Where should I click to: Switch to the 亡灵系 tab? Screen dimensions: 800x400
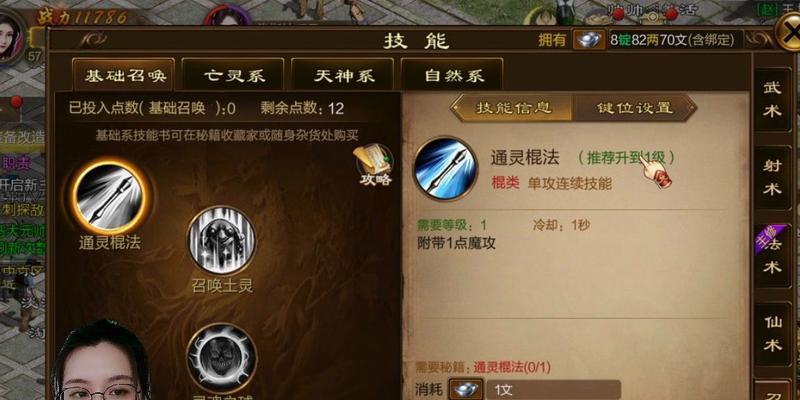tap(233, 76)
